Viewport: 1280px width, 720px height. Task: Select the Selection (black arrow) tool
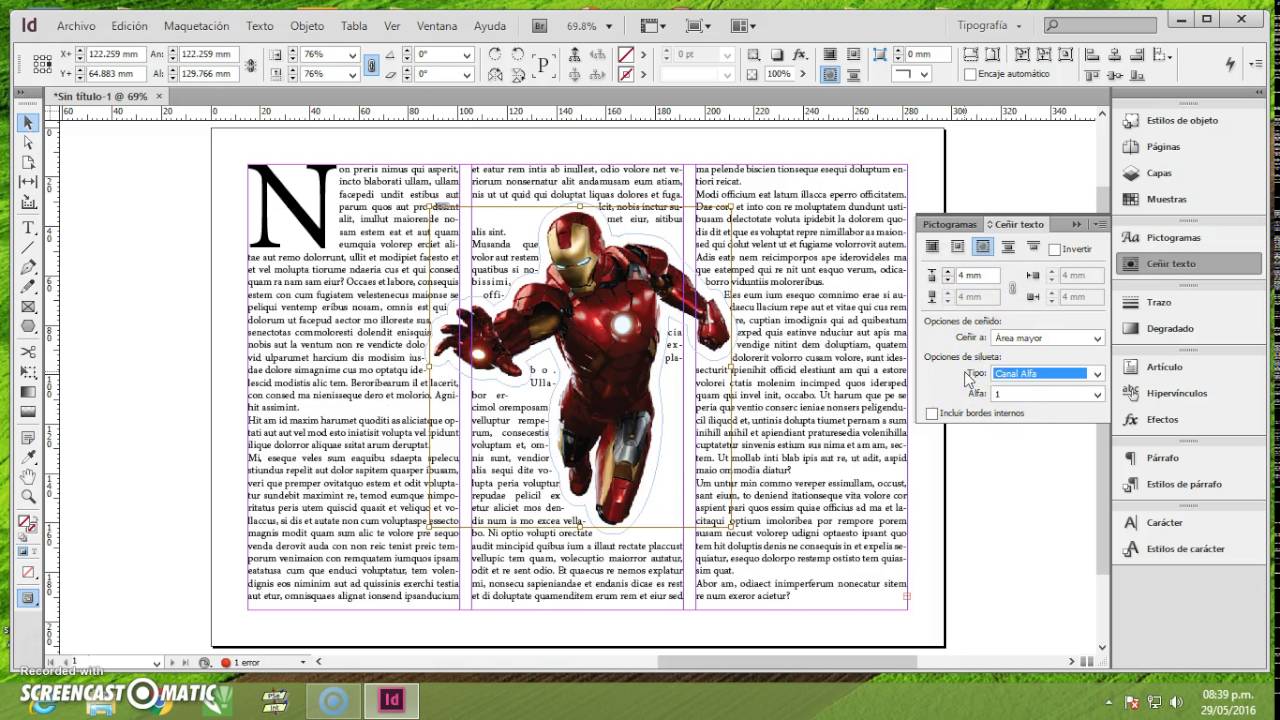pyautogui.click(x=28, y=123)
